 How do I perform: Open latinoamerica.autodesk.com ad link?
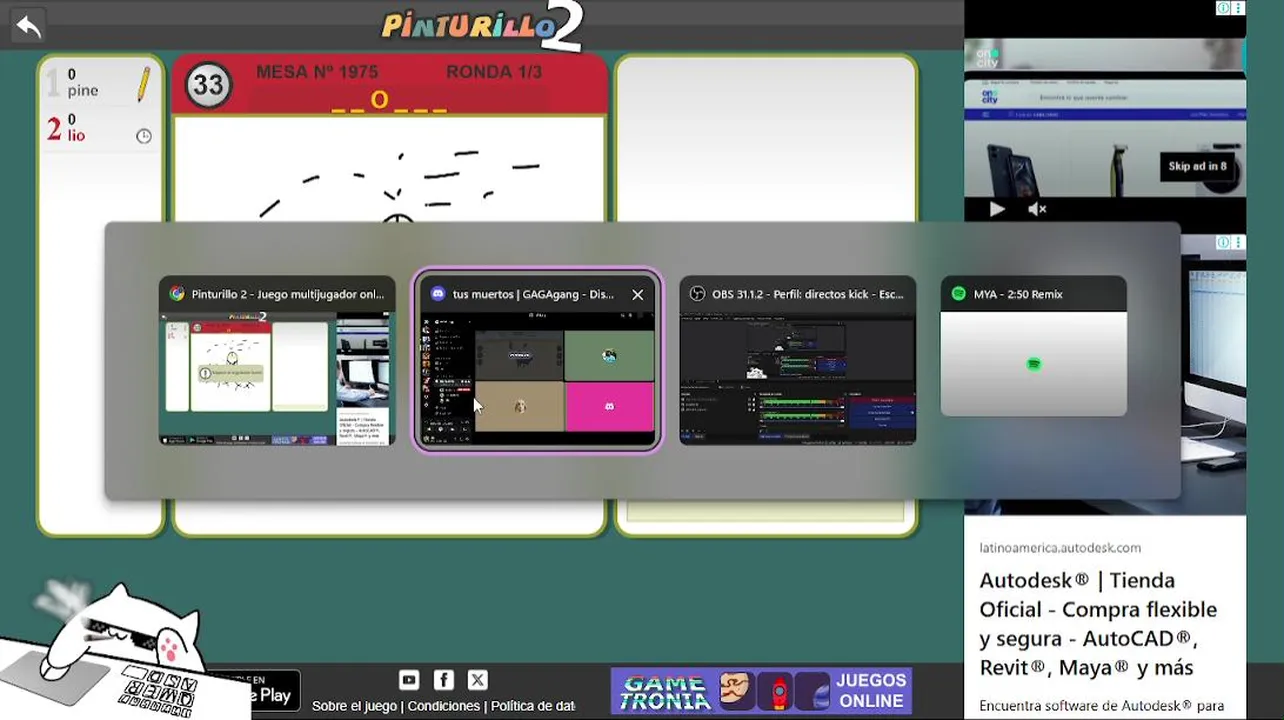[1060, 548]
